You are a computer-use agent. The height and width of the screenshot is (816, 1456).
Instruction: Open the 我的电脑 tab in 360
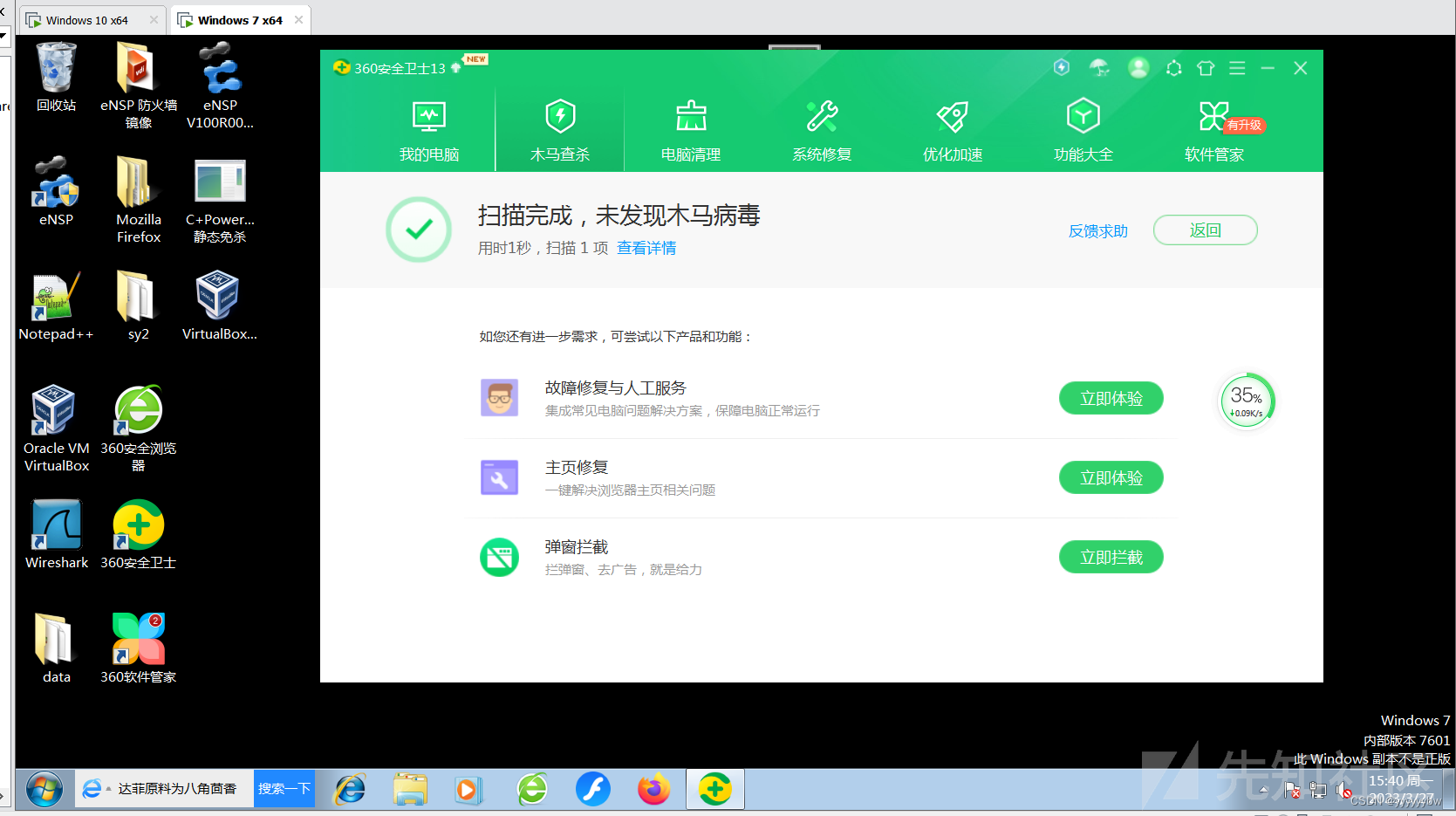click(429, 131)
